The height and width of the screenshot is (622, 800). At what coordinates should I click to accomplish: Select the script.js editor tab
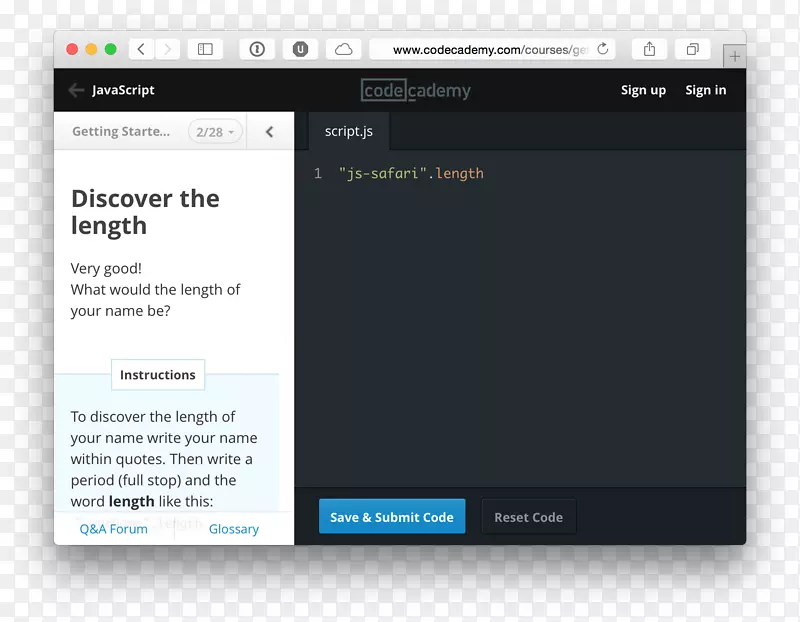click(x=348, y=132)
